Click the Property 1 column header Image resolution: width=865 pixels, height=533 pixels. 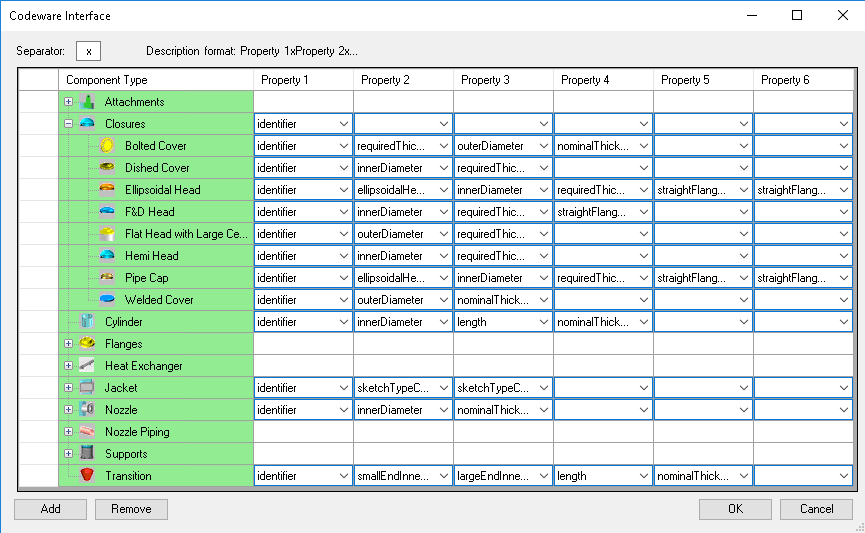tap(303, 80)
